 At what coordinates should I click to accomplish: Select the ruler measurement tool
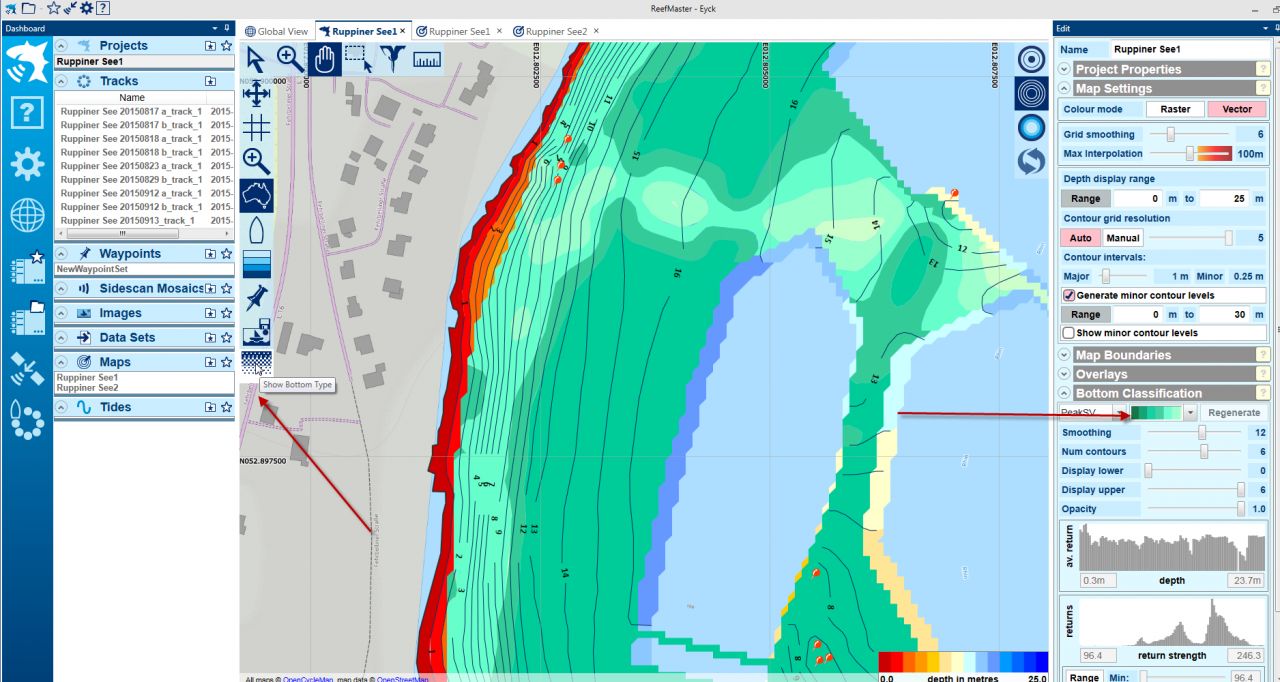427,60
